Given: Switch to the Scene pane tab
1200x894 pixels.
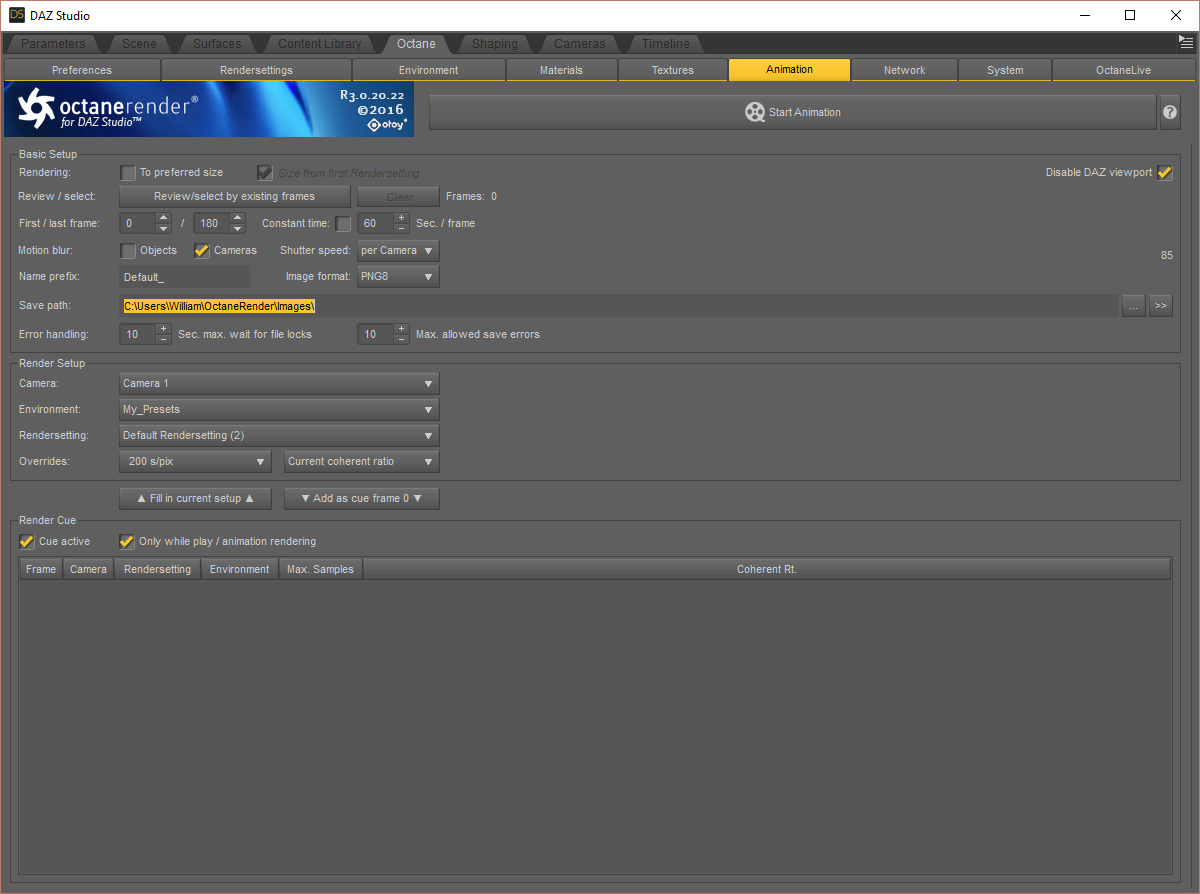Looking at the screenshot, I should tap(139, 44).
